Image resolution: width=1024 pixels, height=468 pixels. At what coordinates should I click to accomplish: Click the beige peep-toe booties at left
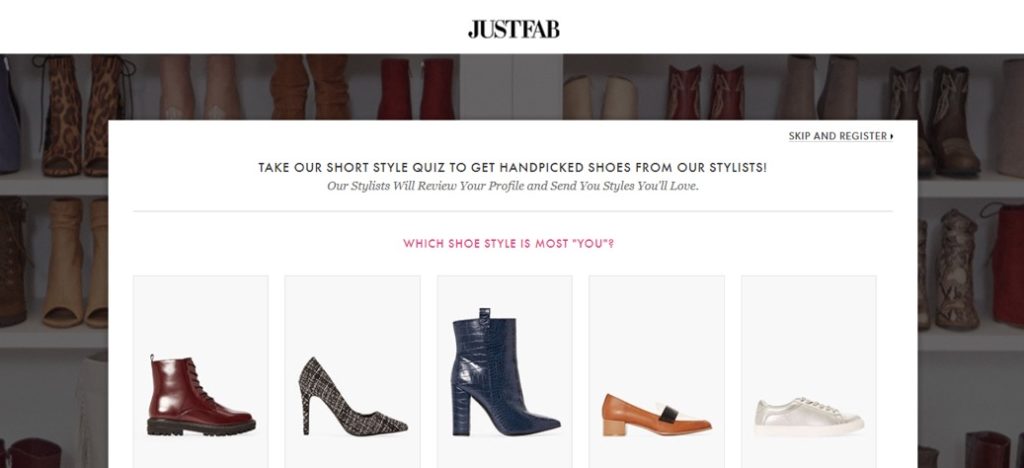[74, 262]
